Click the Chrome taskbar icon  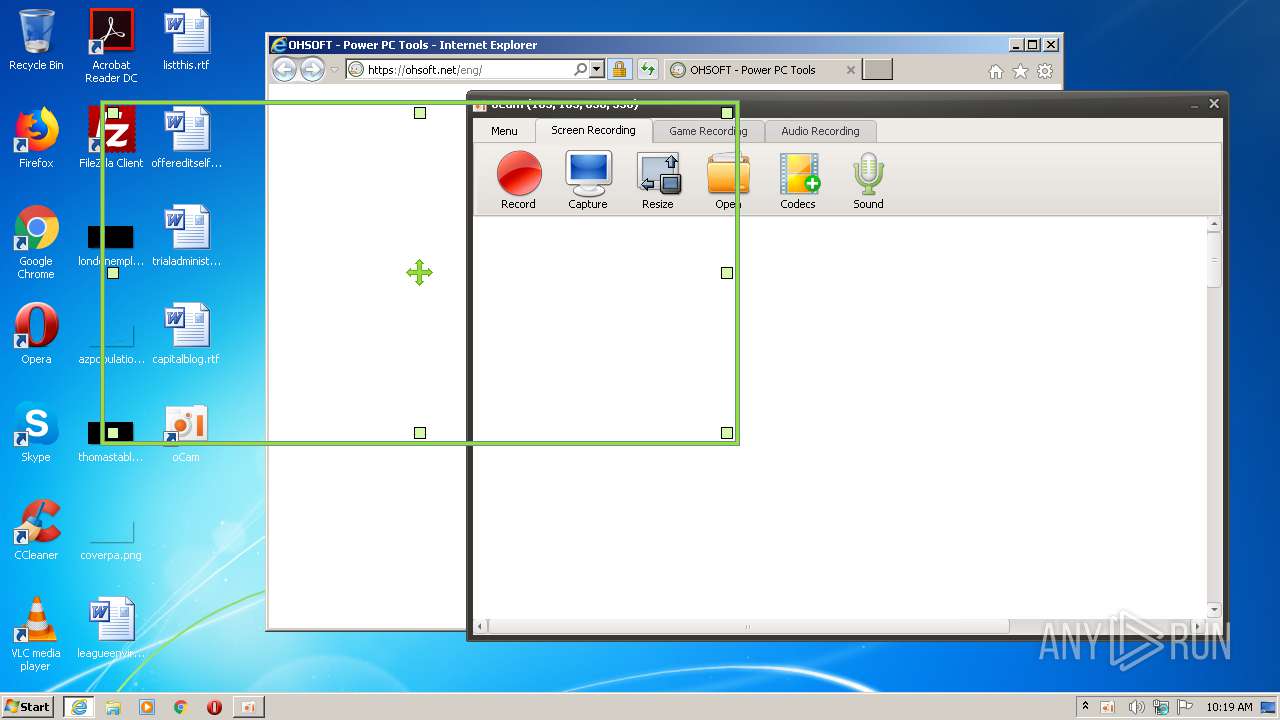point(181,707)
